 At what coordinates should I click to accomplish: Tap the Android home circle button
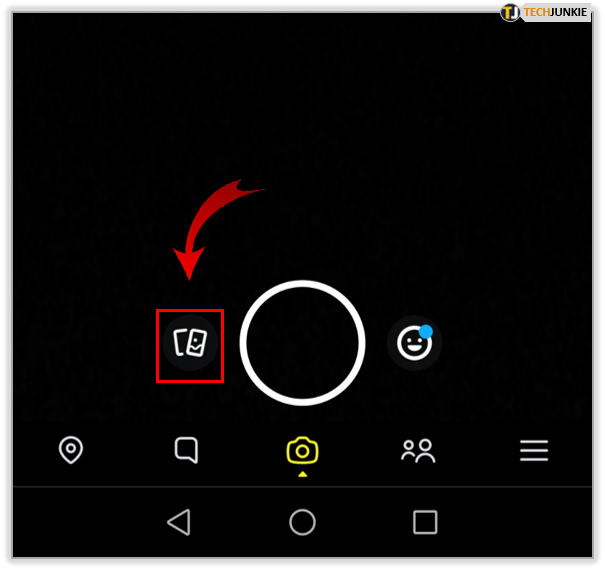coord(302,522)
